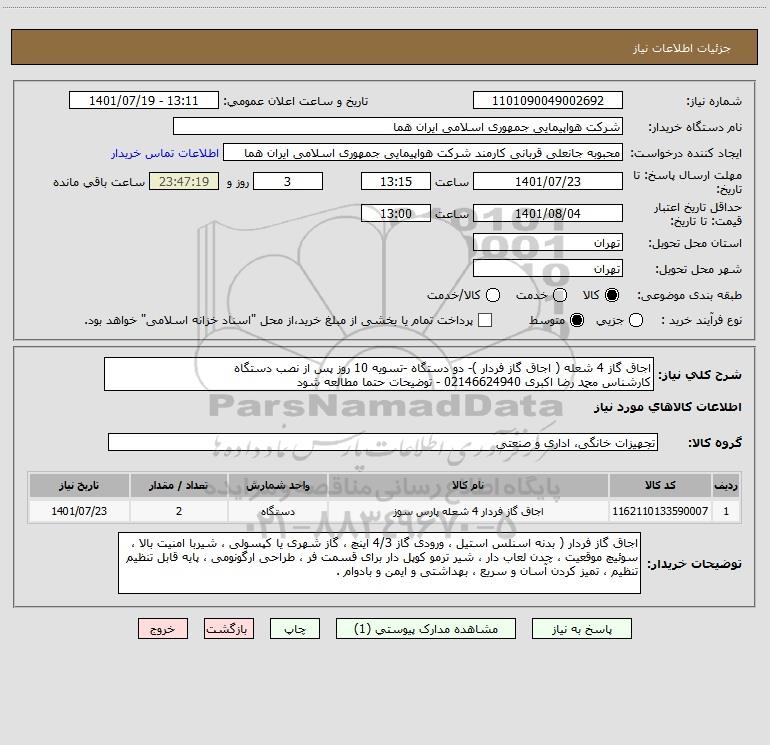This screenshot has width=770, height=745.
Task: Click item code 1162110133590007 cell
Action: 660,511
